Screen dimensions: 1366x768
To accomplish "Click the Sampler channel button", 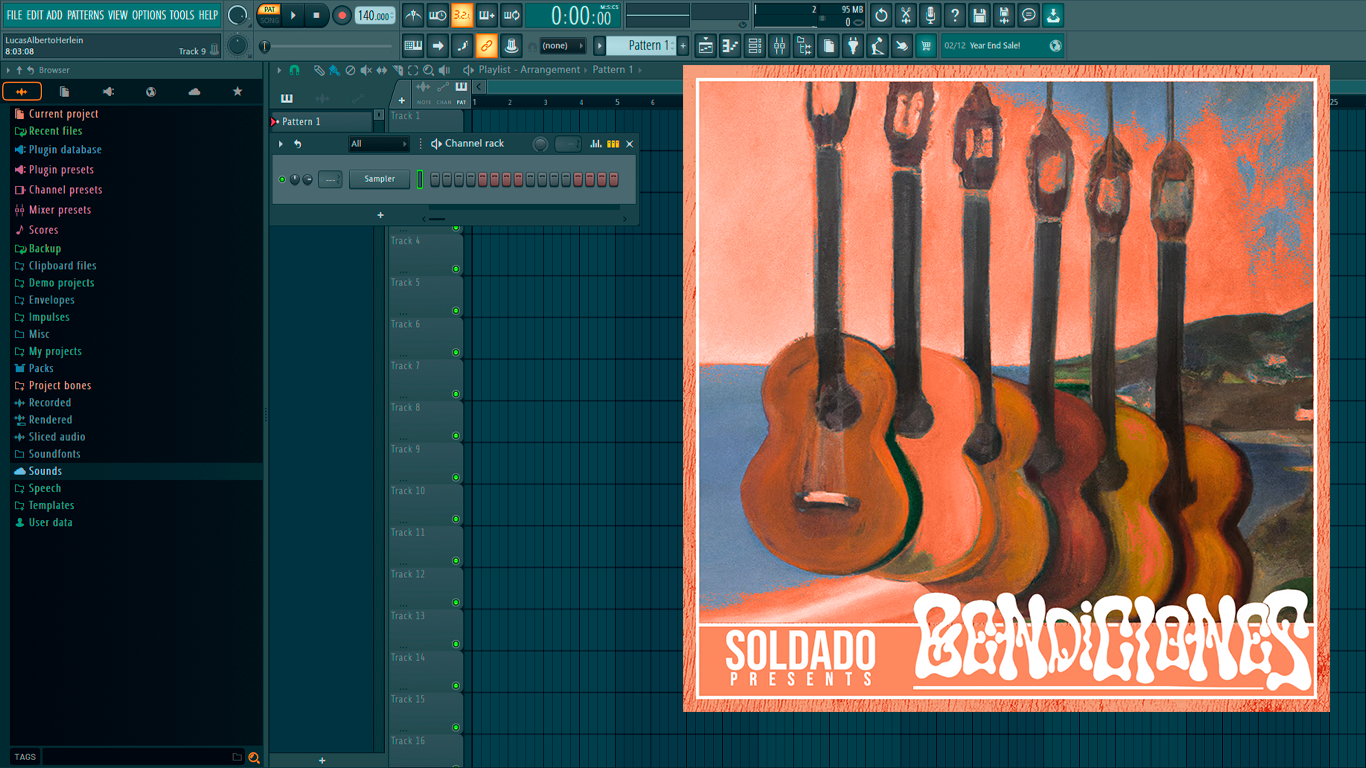I will (379, 179).
